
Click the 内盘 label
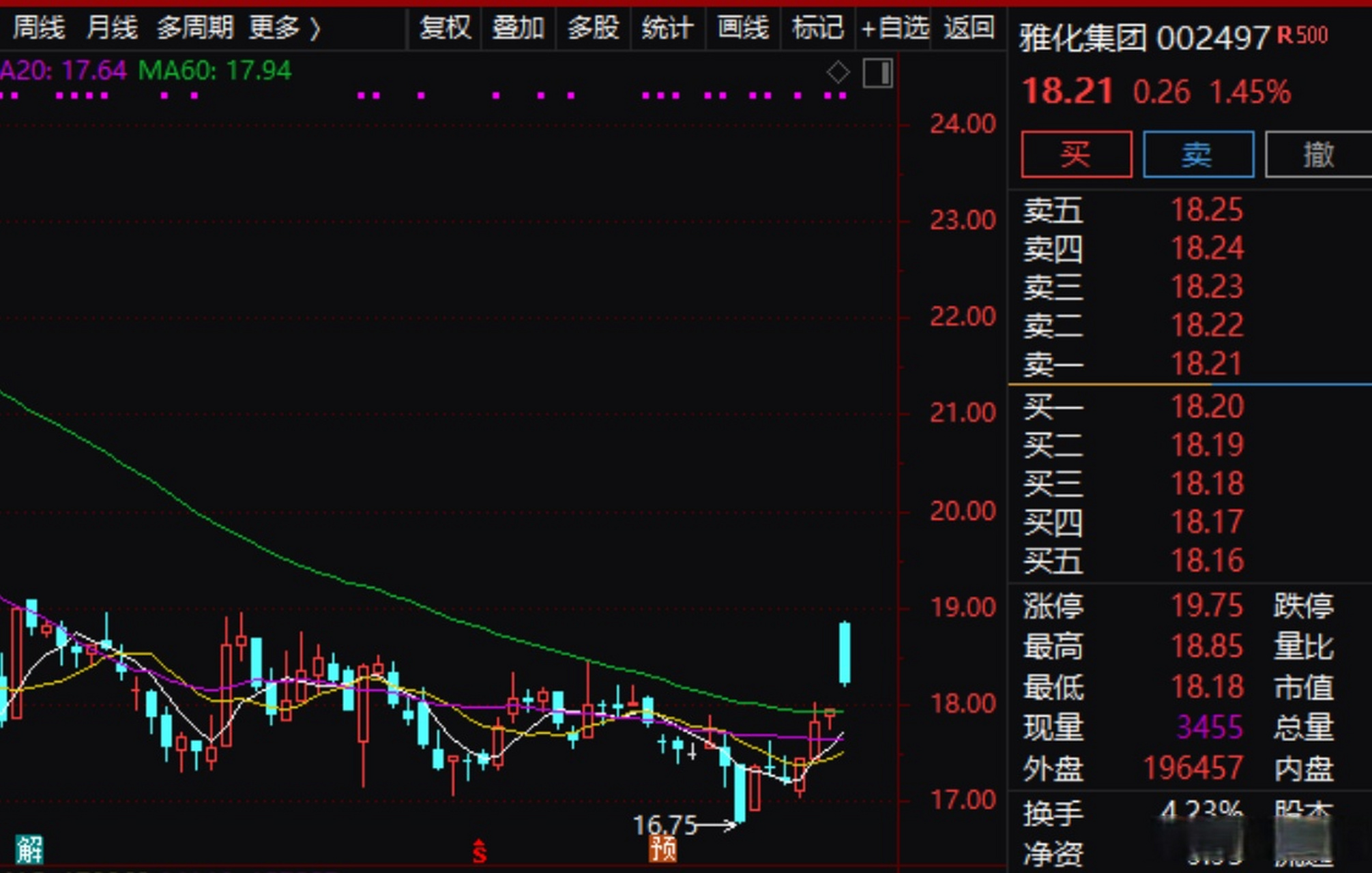pyautogui.click(x=1303, y=768)
